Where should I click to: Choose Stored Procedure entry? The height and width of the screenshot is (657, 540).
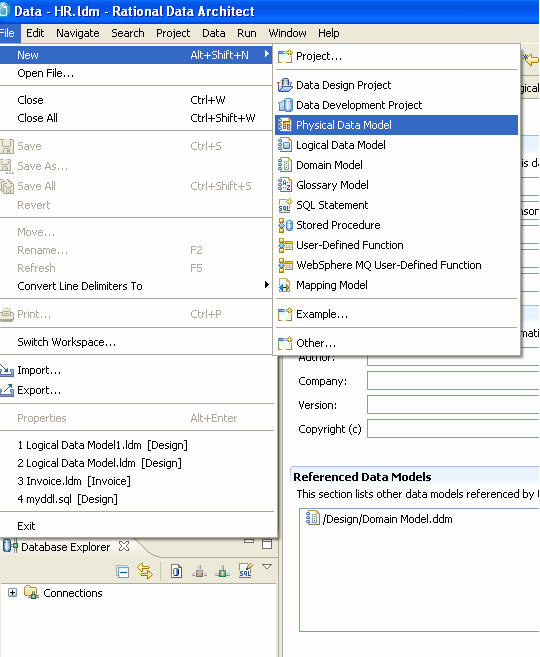tap(396, 225)
